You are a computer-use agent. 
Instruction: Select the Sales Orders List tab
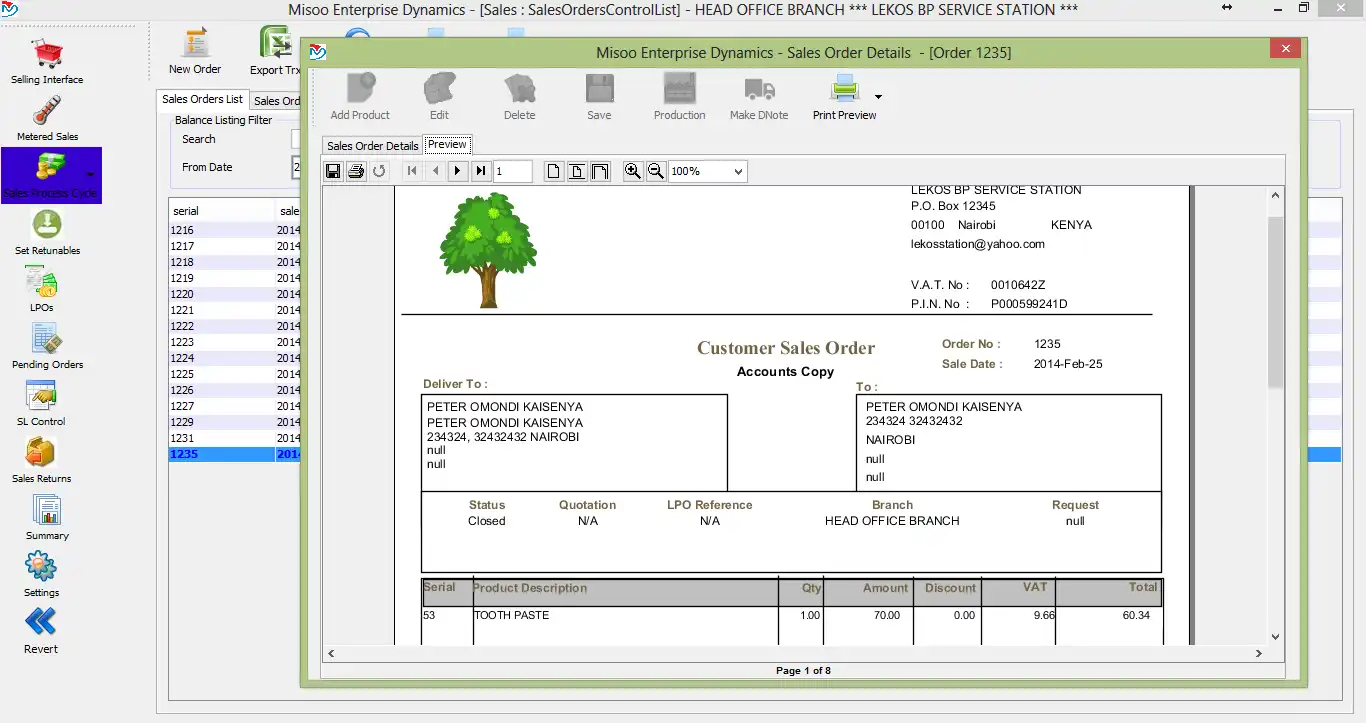pos(202,99)
